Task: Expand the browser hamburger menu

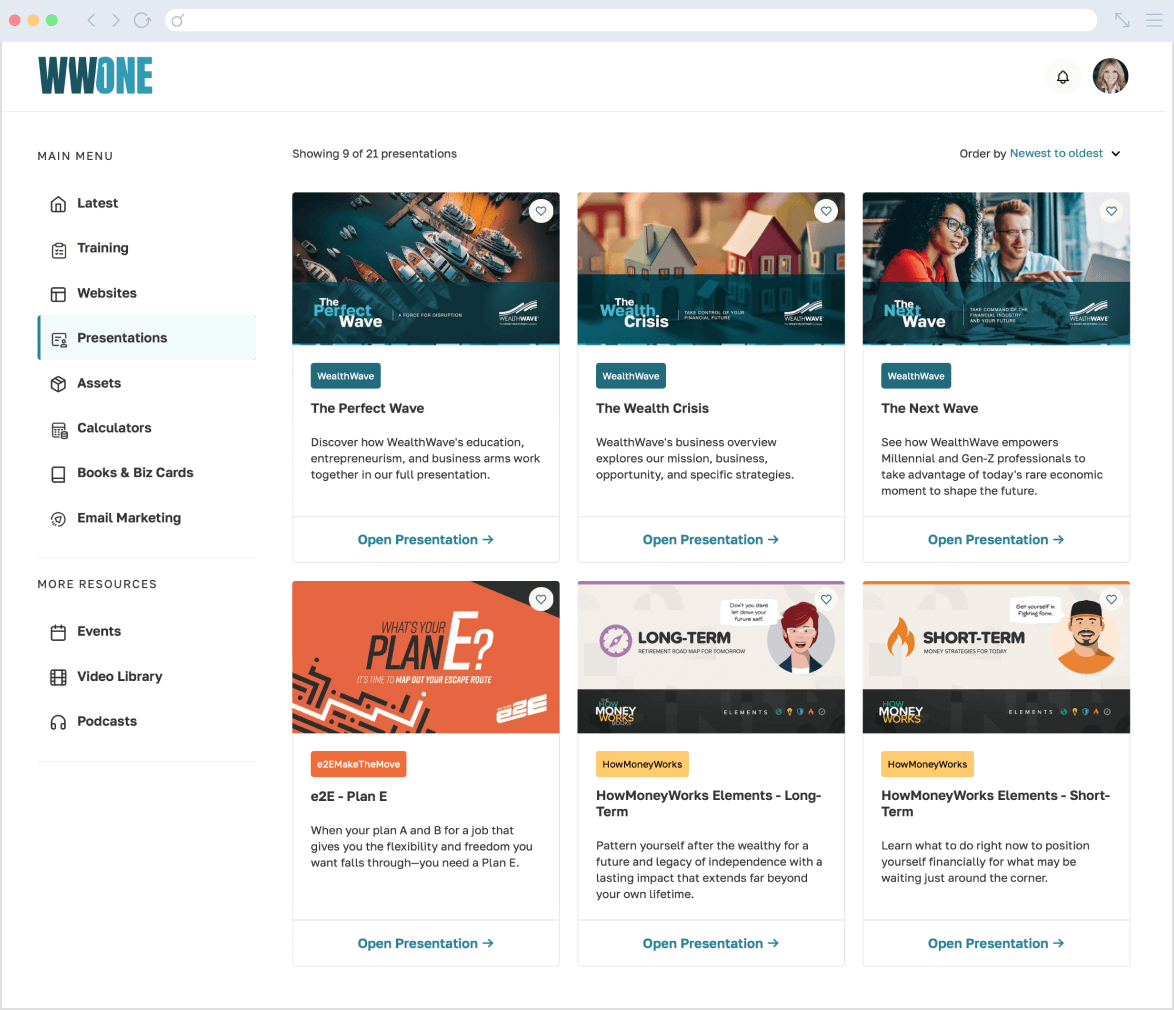Action: [1154, 19]
